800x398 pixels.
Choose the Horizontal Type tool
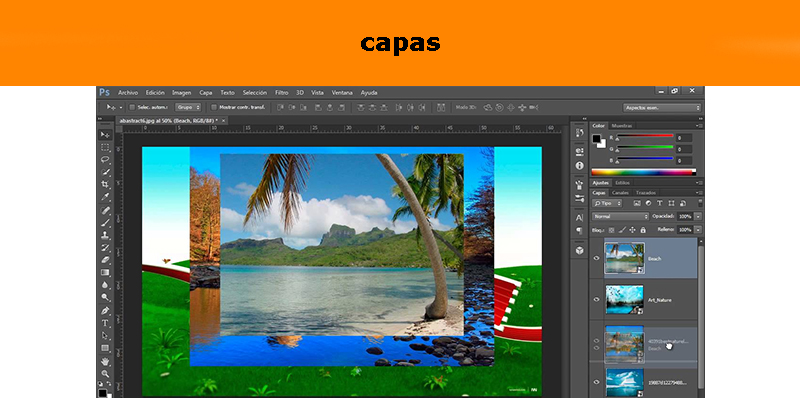[x=105, y=323]
